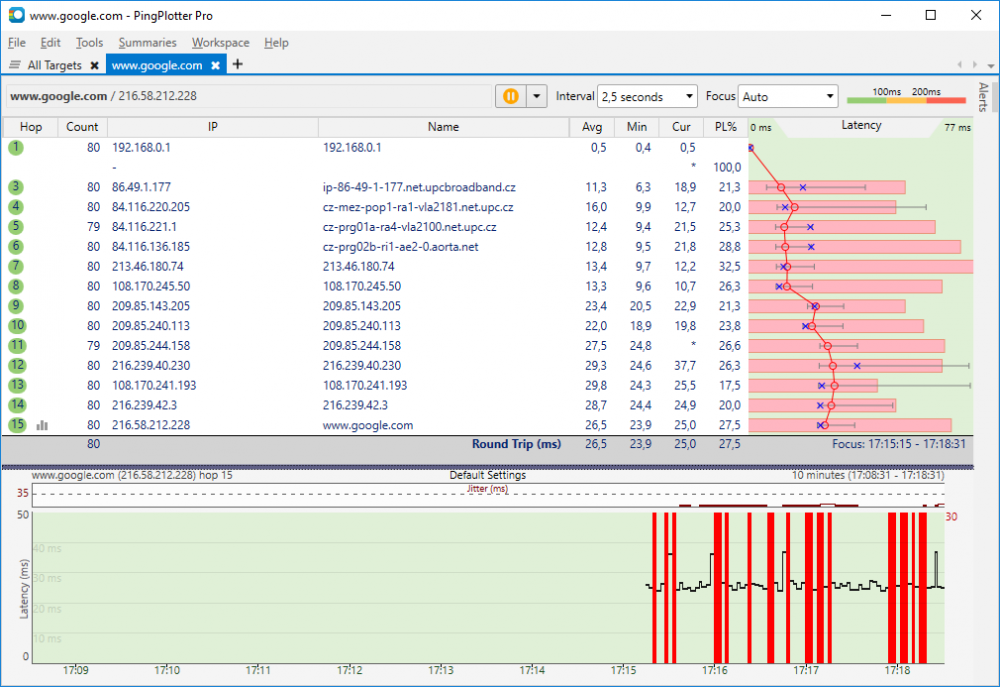This screenshot has width=1000, height=687.
Task: Close the All Targets tab
Action: click(x=94, y=65)
